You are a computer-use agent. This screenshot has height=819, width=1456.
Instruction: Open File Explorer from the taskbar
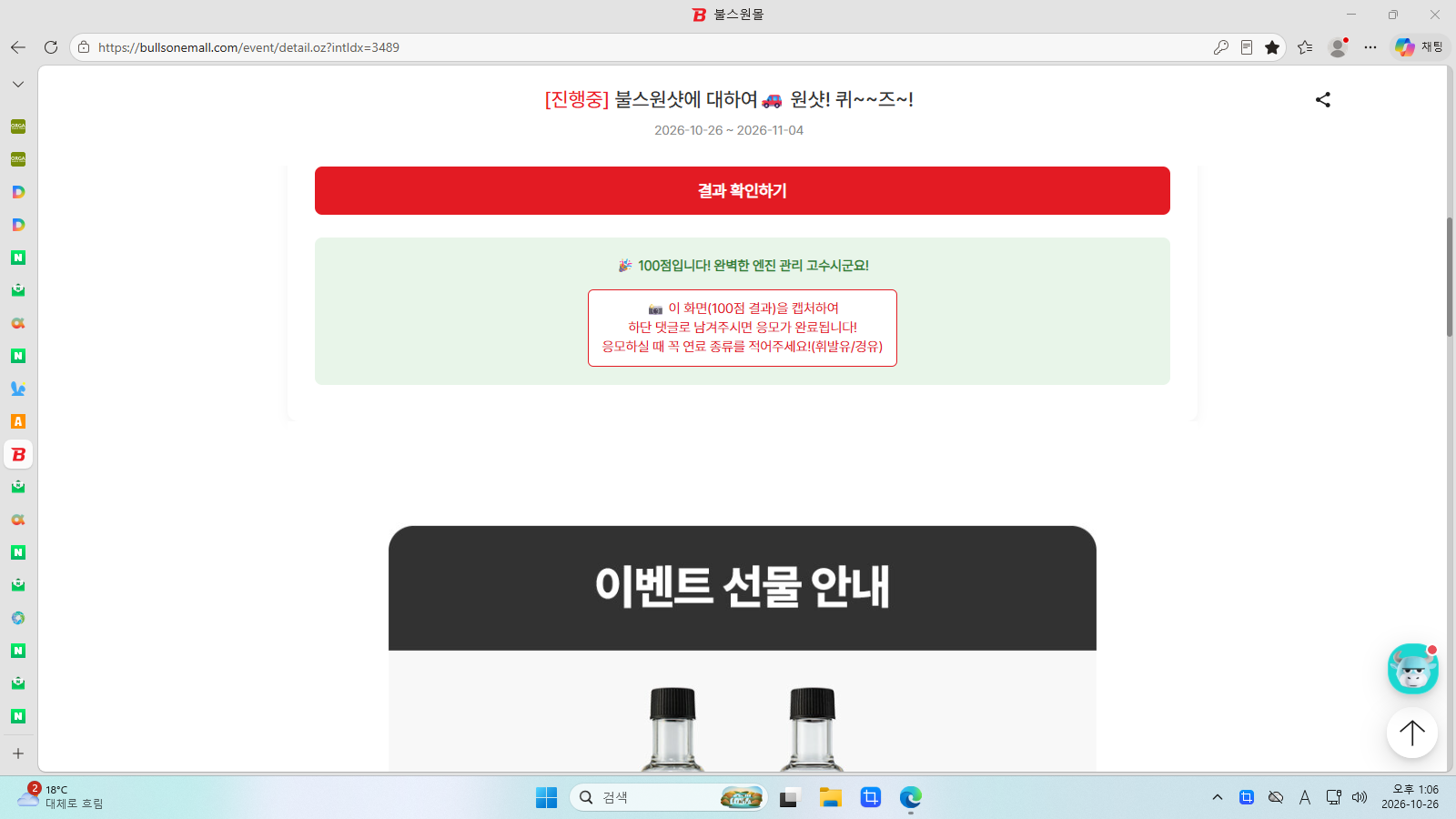(830, 797)
